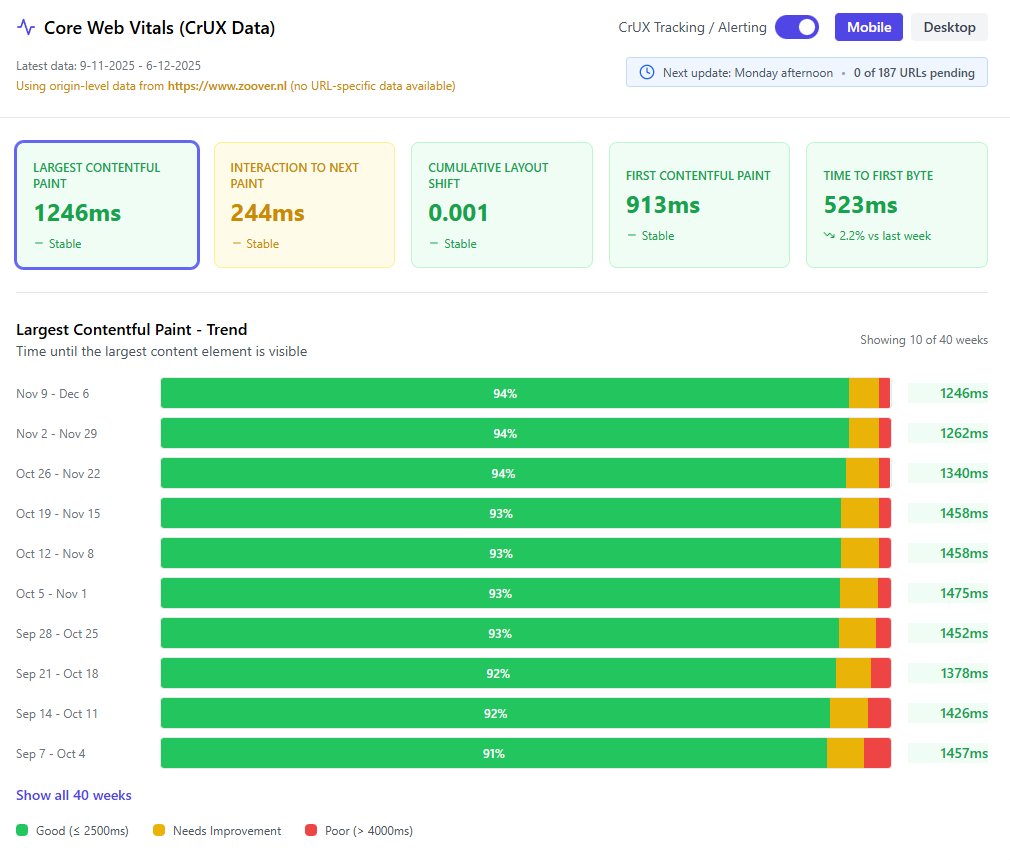Click the activity pulse icon beside Core Web Vitals title
The height and width of the screenshot is (860, 1010).
[x=26, y=27]
